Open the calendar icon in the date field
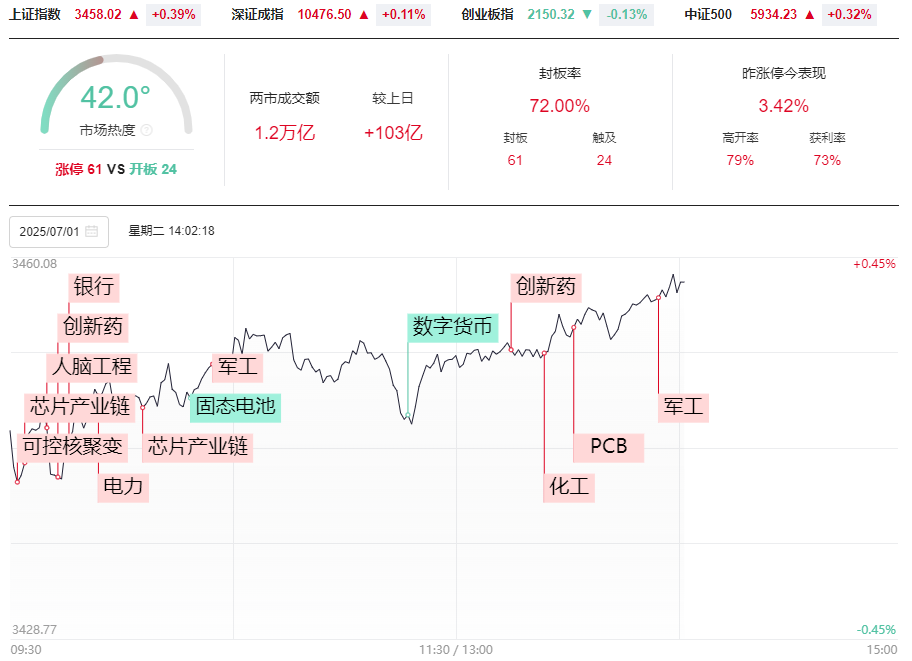 coord(92,232)
